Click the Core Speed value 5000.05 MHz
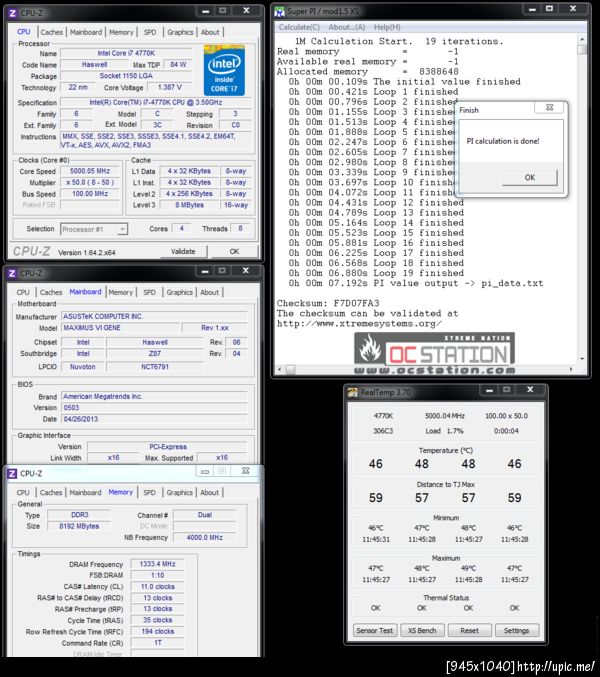This screenshot has height=677, width=600. click(90, 171)
